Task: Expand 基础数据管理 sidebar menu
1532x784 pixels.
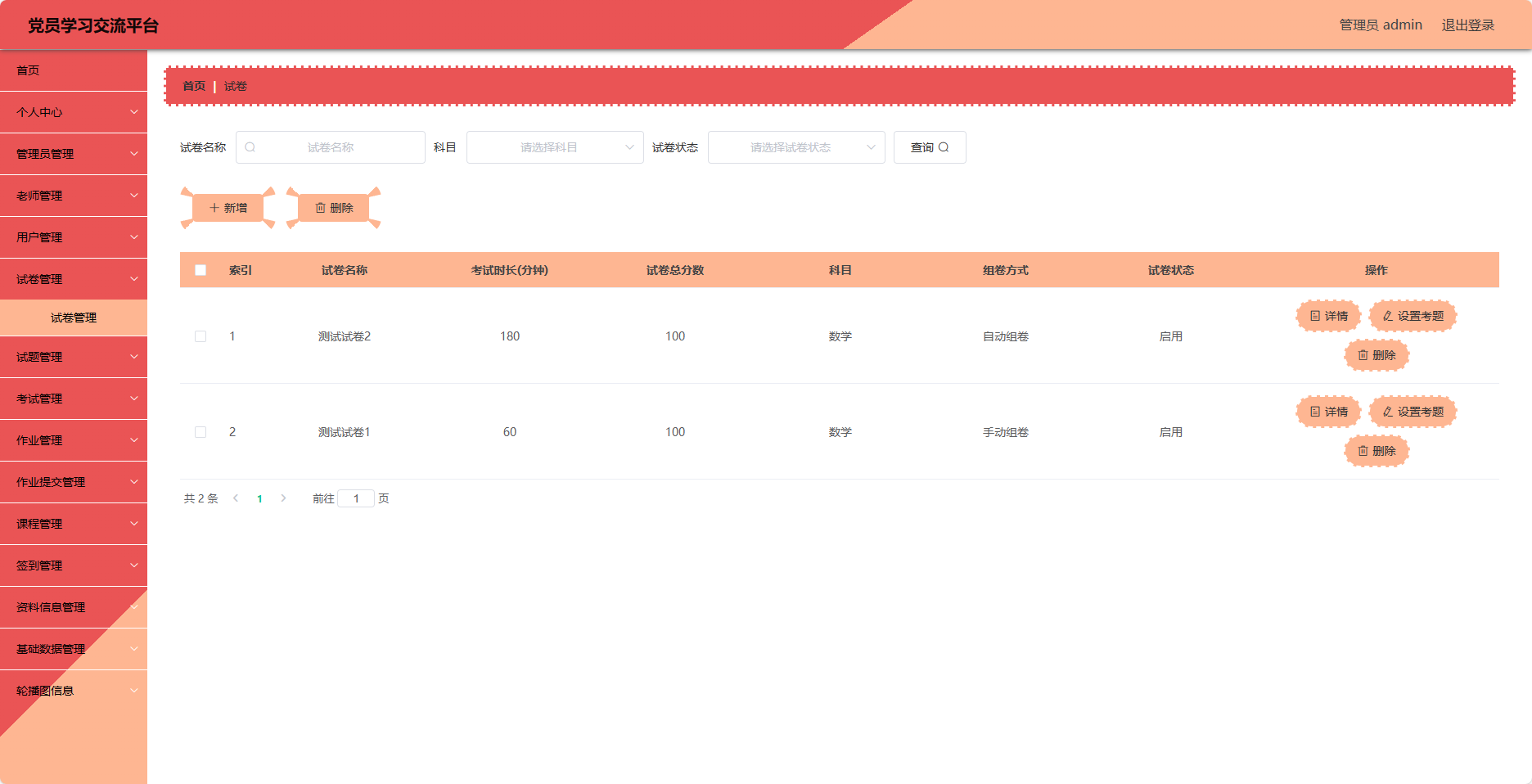Action: pyautogui.click(x=74, y=649)
